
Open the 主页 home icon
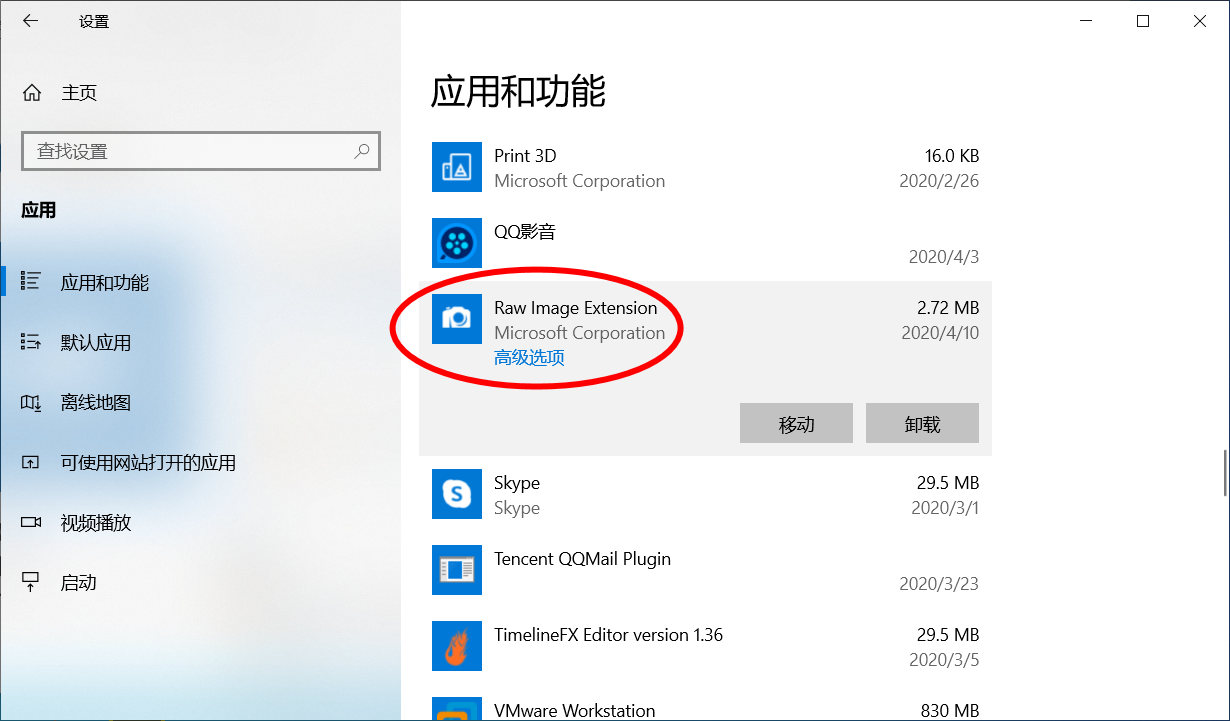click(32, 93)
